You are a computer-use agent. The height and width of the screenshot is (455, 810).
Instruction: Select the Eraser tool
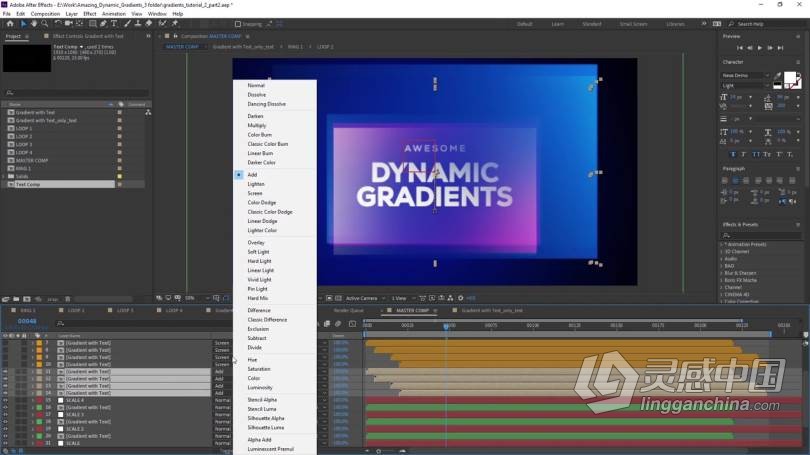[149, 24]
